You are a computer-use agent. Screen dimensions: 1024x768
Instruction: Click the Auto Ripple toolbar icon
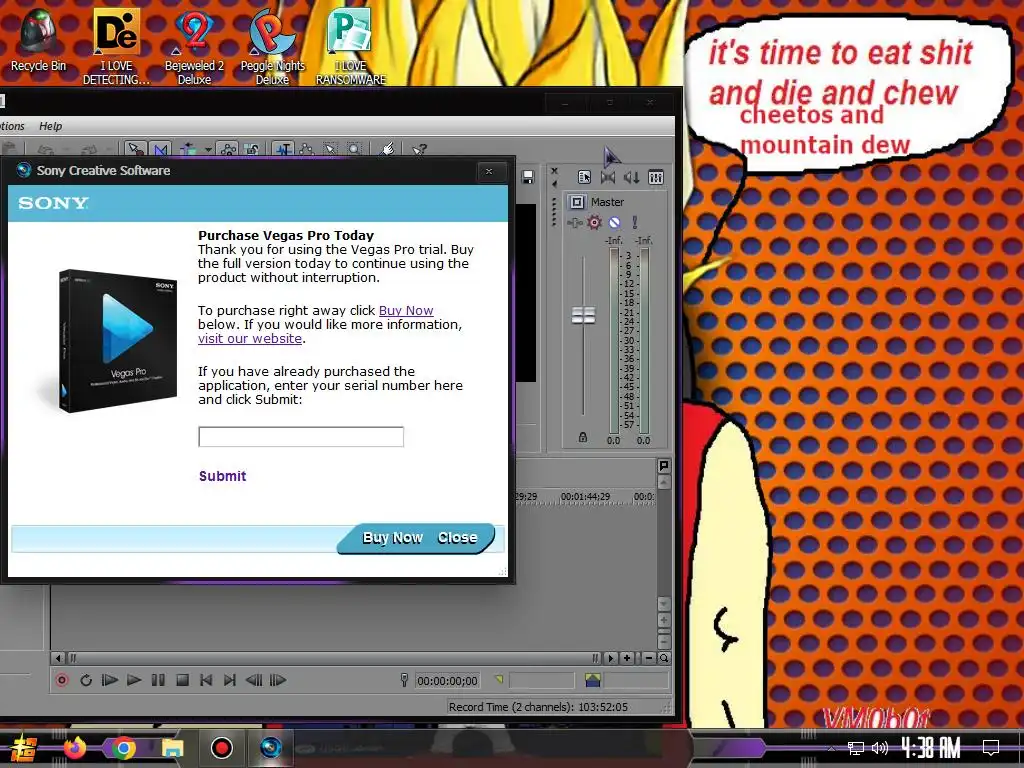189,150
